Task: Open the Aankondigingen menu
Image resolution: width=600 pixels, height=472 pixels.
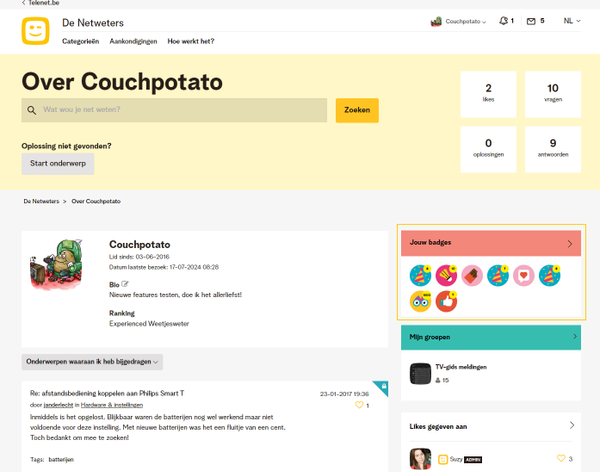Action: [133, 41]
